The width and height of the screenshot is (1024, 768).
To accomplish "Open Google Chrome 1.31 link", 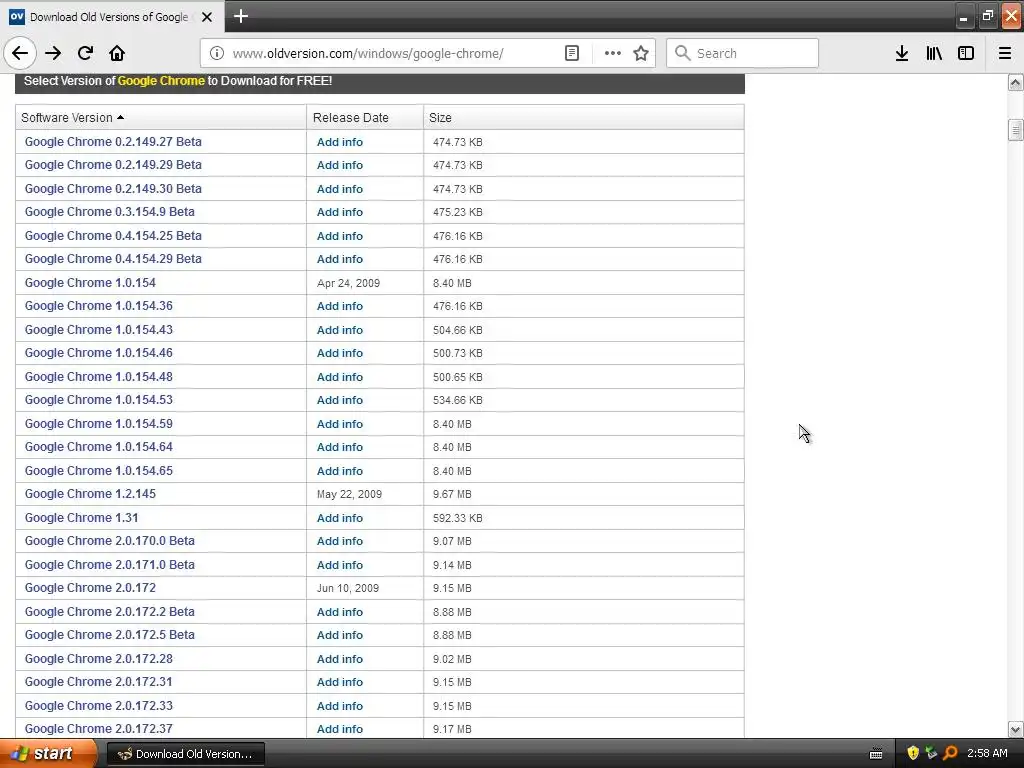I will [x=82, y=518].
